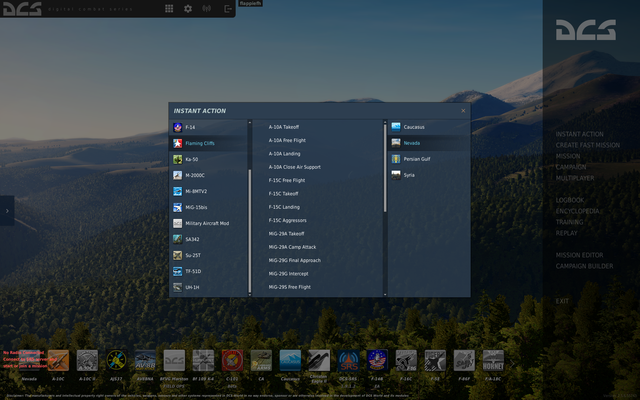The width and height of the screenshot is (640, 400).
Task: Open the settings gear in top bar
Action: tap(188, 9)
